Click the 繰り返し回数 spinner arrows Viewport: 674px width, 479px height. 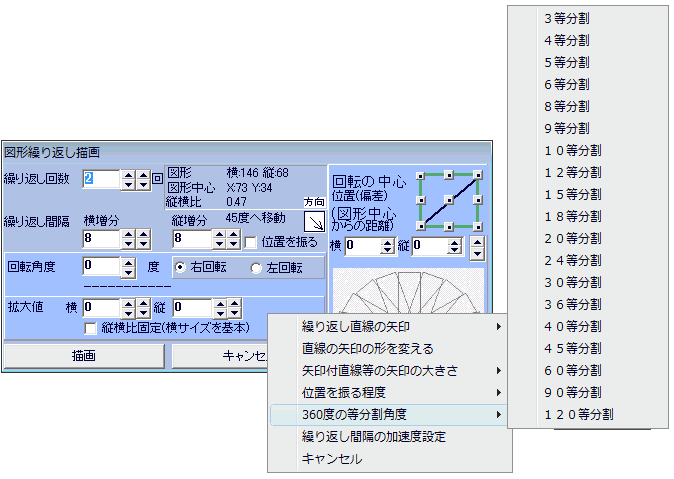click(128, 180)
